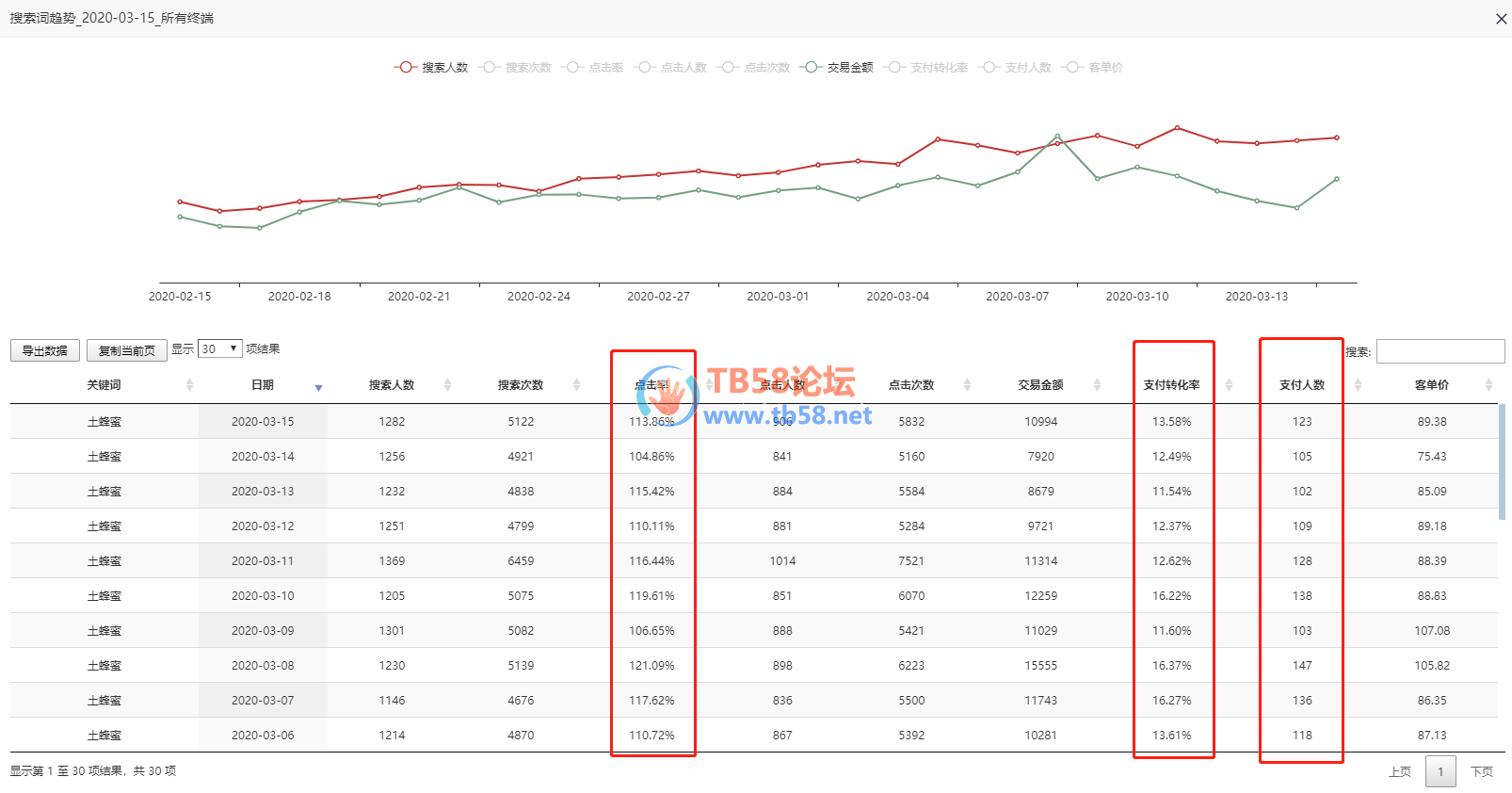Open the rows-per-page dropdown showing 30

pos(219,349)
